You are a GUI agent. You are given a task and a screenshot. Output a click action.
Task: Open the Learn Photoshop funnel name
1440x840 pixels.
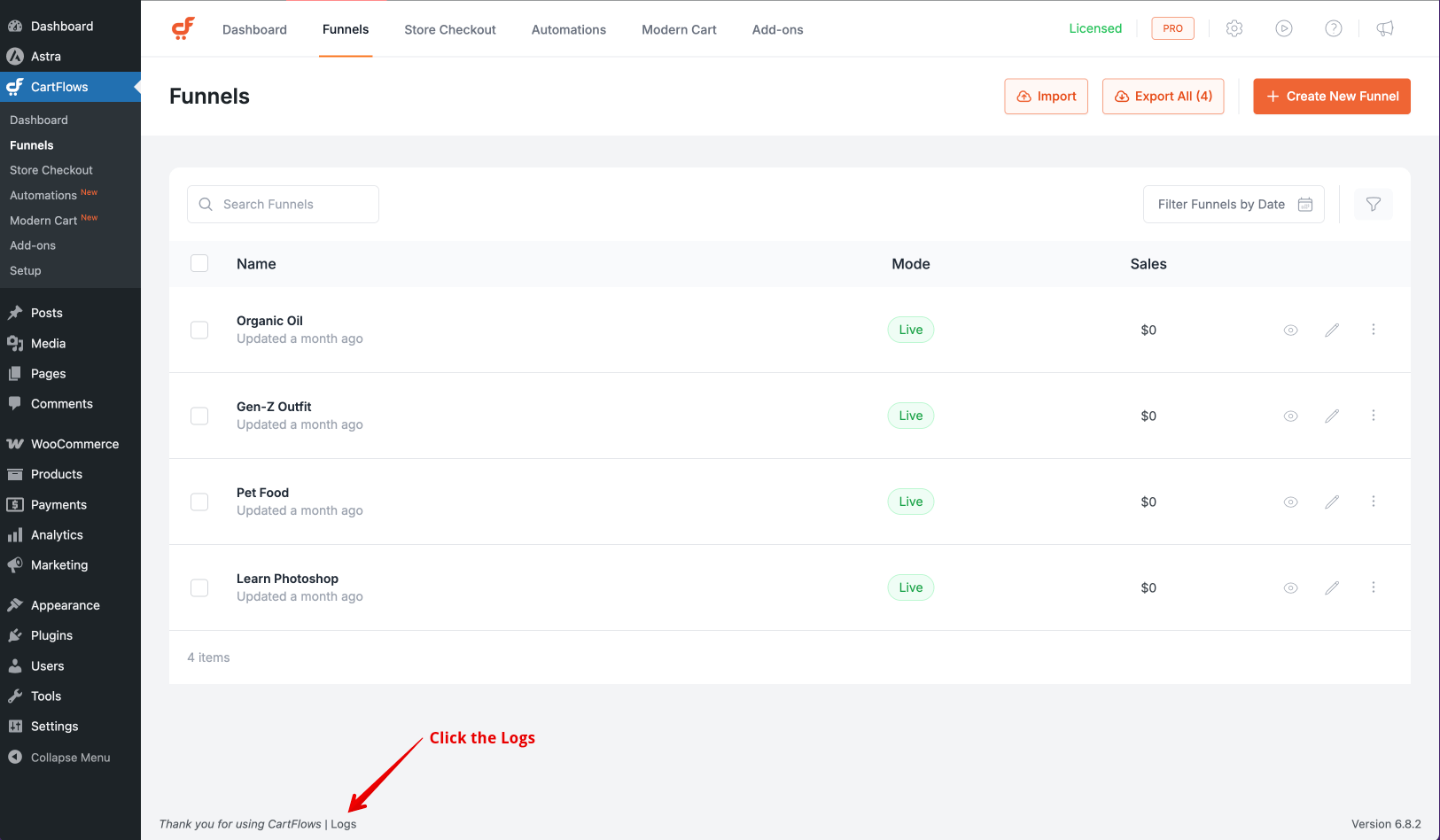(x=287, y=579)
